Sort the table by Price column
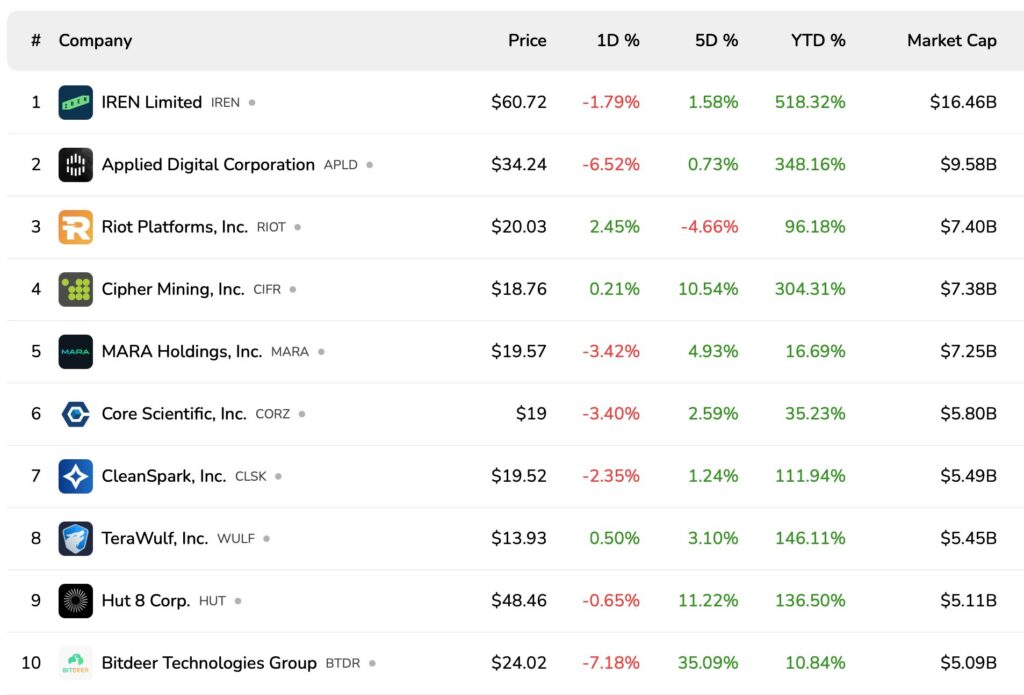1024x695 pixels. 527,40
